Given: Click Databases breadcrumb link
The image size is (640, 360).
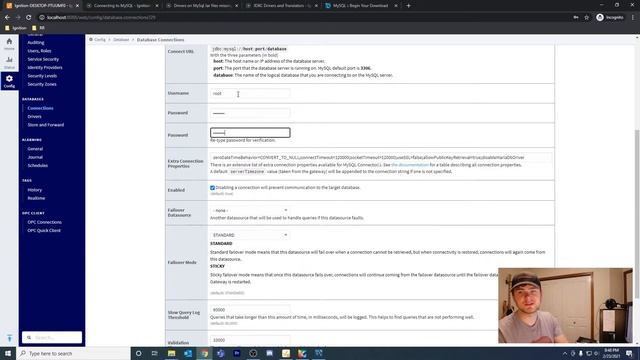Looking at the screenshot, I should pyautogui.click(x=121, y=40).
